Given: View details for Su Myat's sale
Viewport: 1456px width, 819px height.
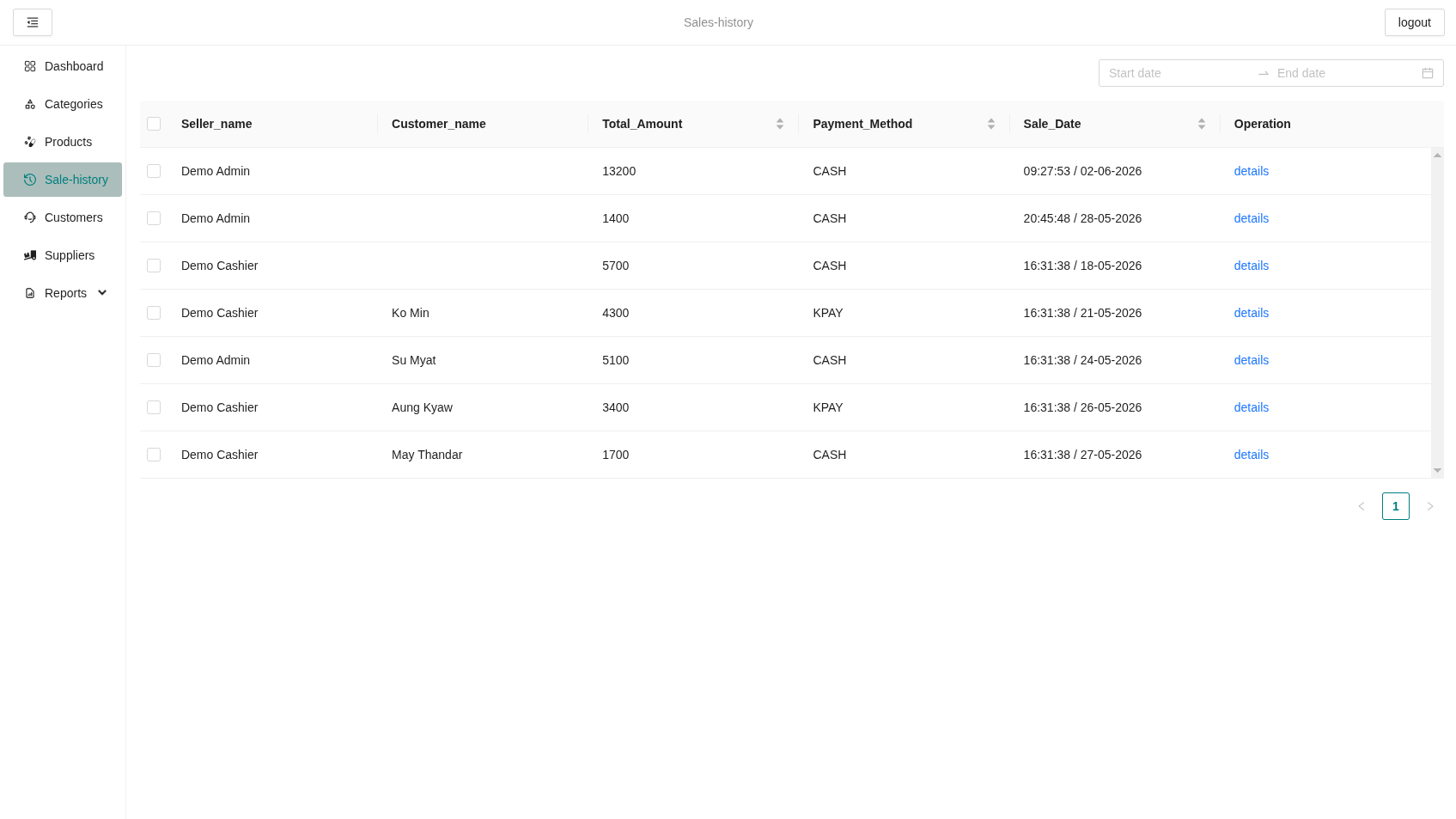Looking at the screenshot, I should pyautogui.click(x=1251, y=360).
